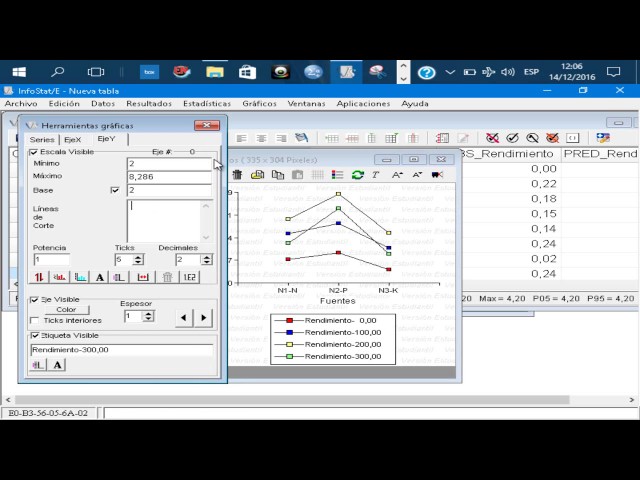Click the Mínimo input field
The width and height of the screenshot is (640, 480).
click(169, 164)
